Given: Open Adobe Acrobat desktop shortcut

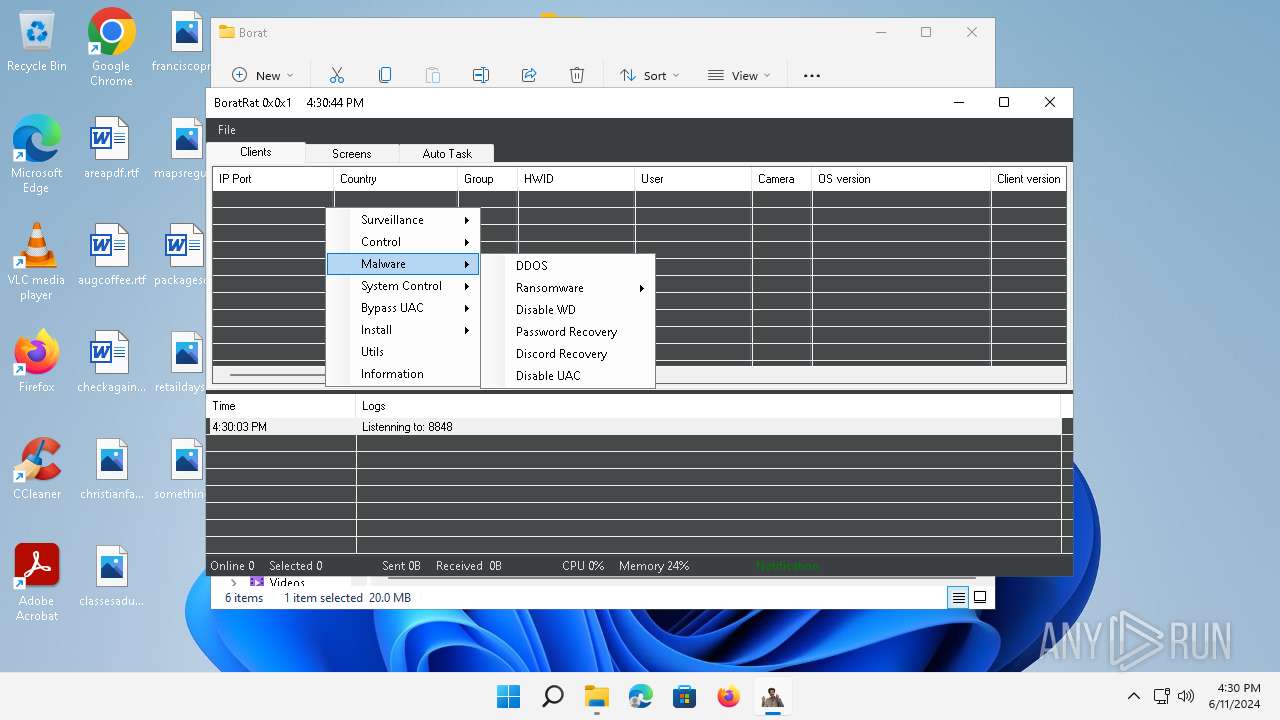Looking at the screenshot, I should point(36,582).
